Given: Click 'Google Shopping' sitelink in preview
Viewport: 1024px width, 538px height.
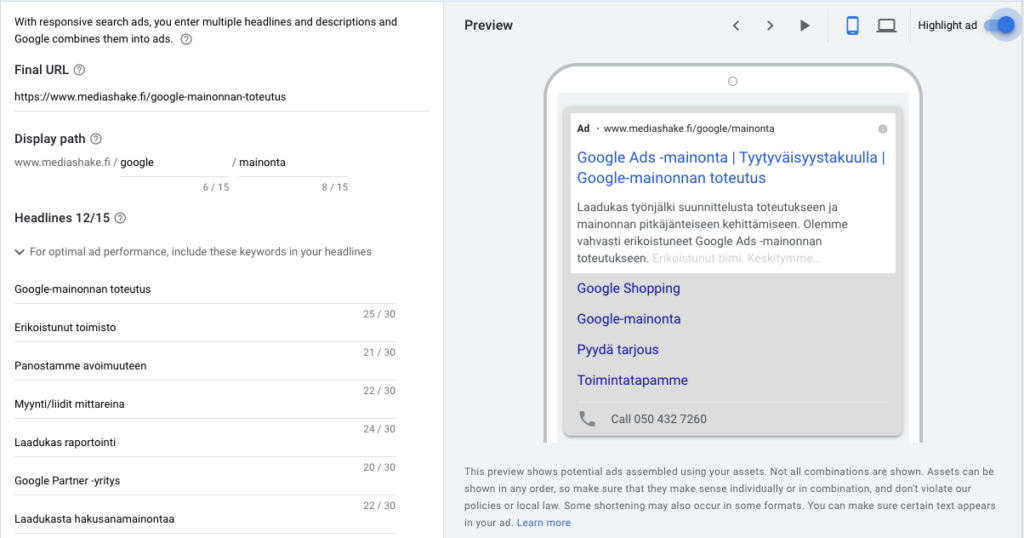Looking at the screenshot, I should (x=628, y=289).
